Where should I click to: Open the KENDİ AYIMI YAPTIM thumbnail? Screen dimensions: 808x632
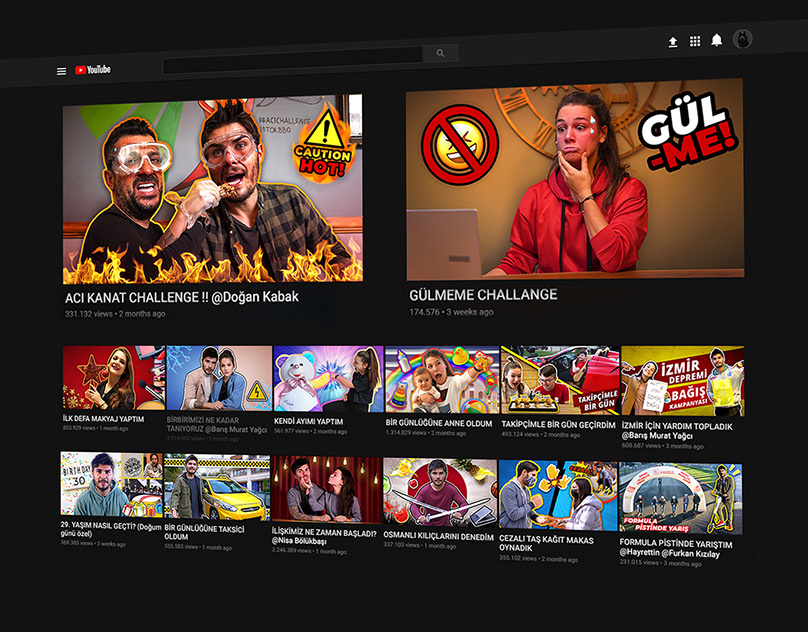click(328, 379)
